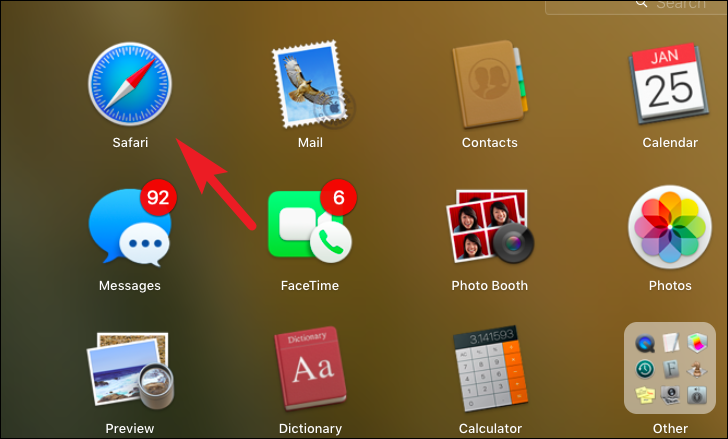Open the Photos flower icon

[670, 227]
